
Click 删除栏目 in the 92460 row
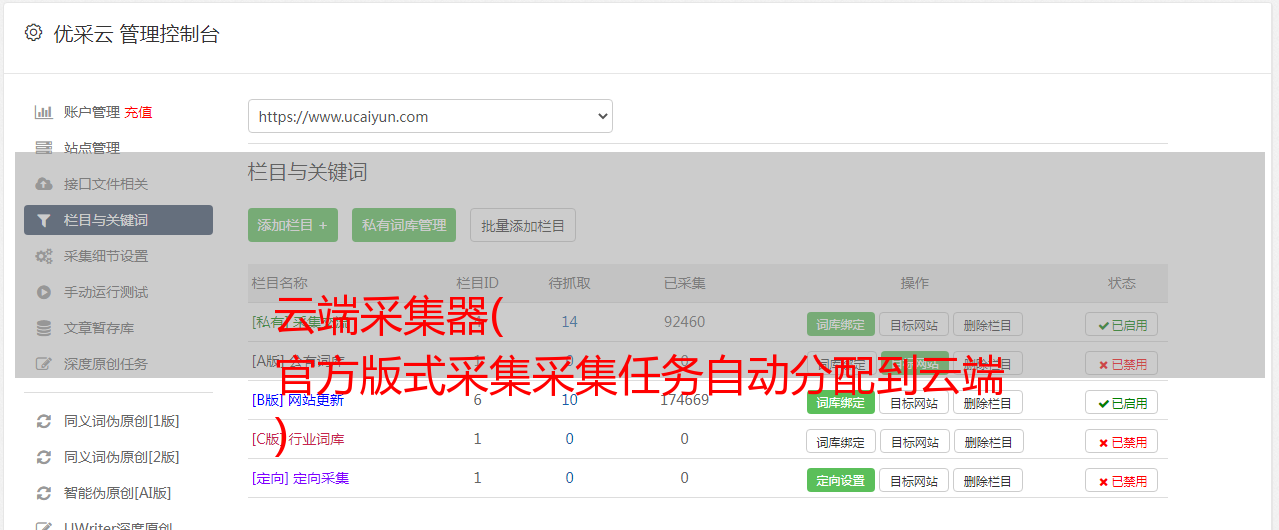[x=988, y=324]
